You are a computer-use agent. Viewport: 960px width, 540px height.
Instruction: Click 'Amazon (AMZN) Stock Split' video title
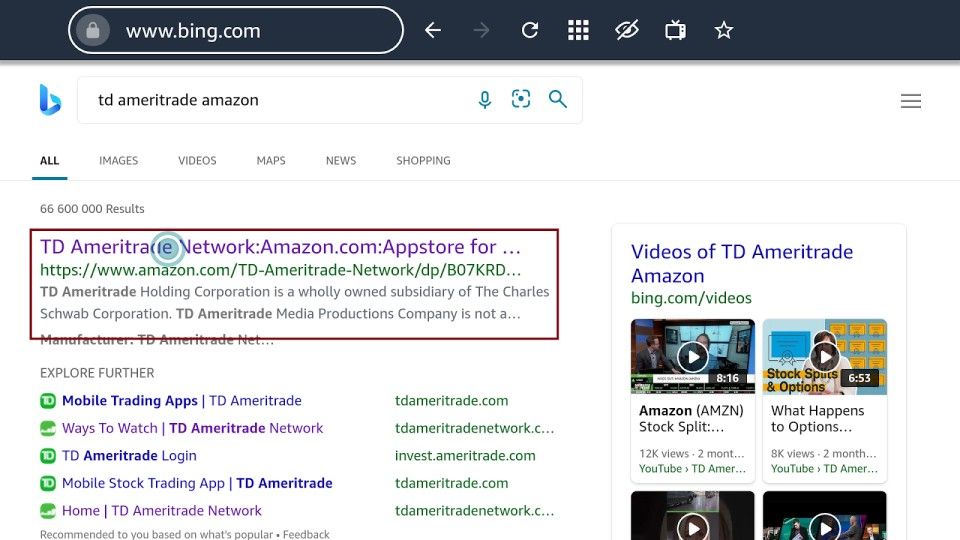tap(691, 418)
